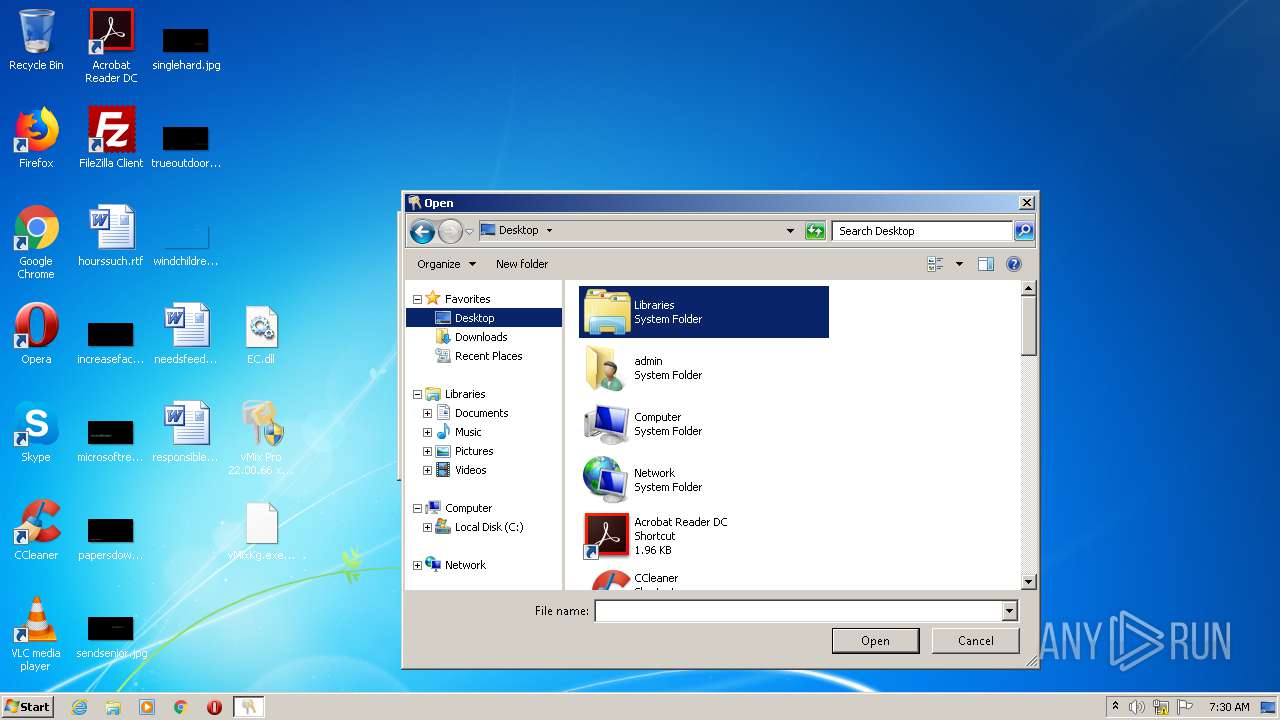Expand the Desktop breadcrumb arrow
The width and height of the screenshot is (1280, 720).
pos(549,230)
